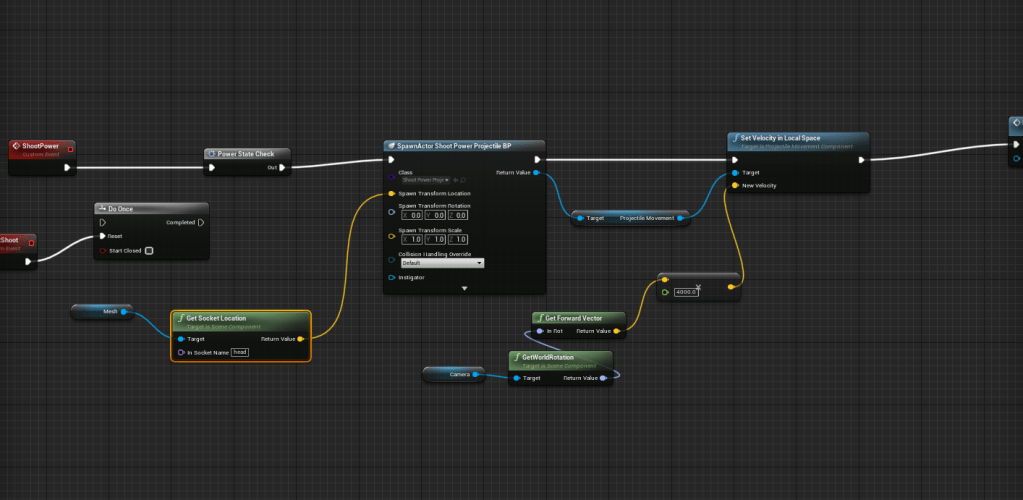Click the Return Value pin on SpawnActor node
This screenshot has width=1023, height=500.
pos(537,173)
